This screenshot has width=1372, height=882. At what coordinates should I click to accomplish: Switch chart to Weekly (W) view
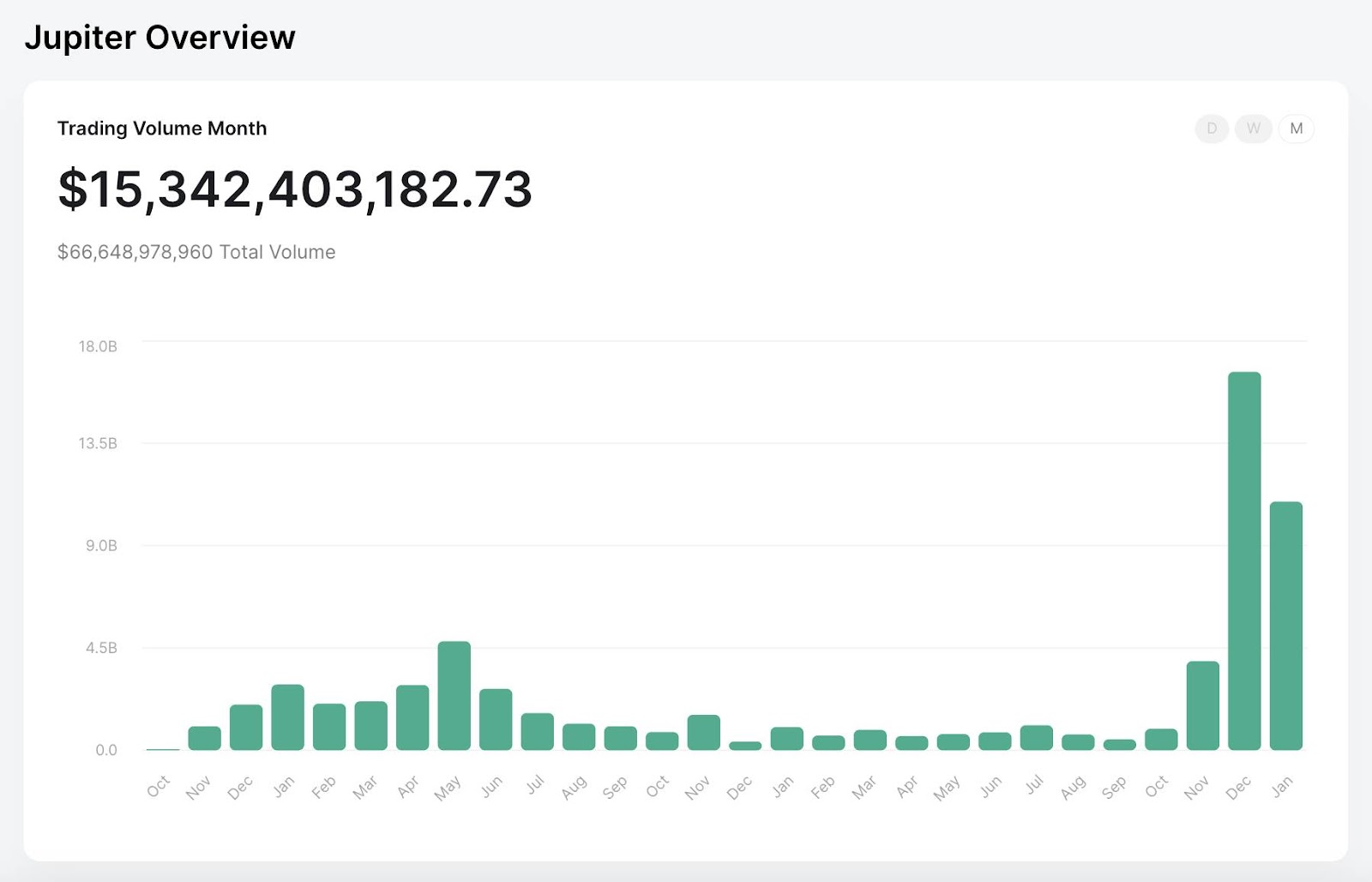point(1253,129)
